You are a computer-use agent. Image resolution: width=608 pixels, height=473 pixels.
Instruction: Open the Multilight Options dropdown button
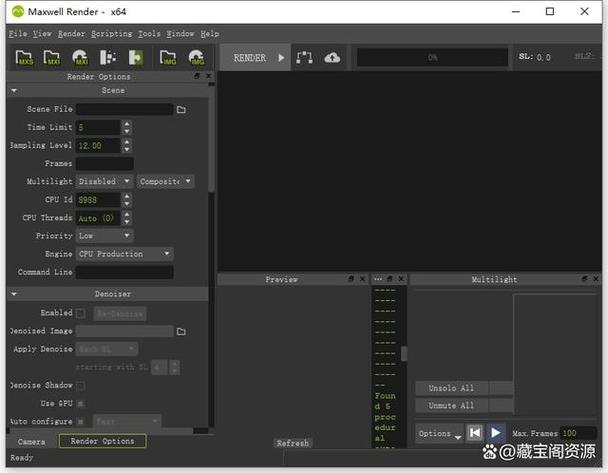440,433
